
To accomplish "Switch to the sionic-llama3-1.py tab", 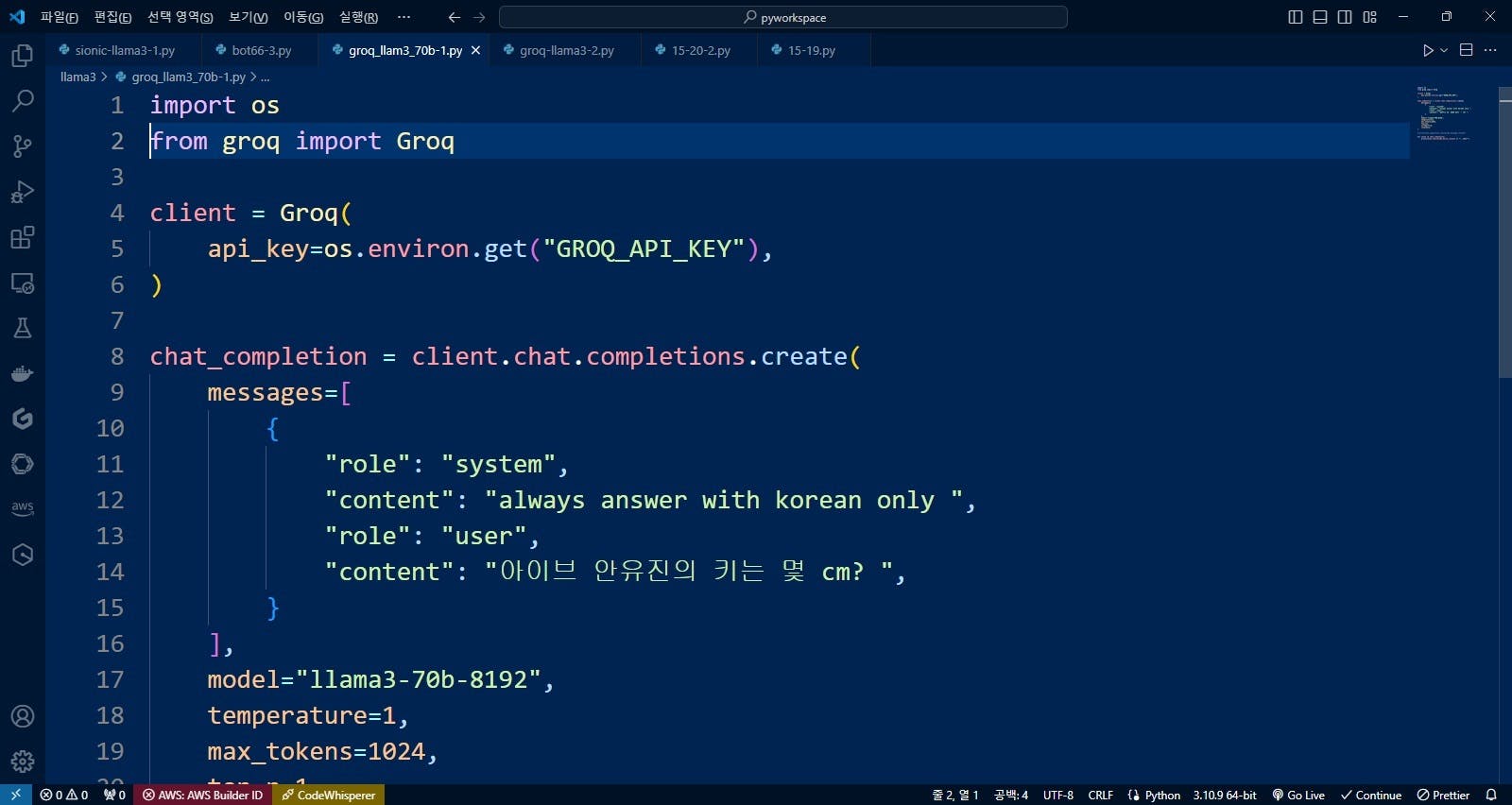I will pyautogui.click(x=124, y=50).
